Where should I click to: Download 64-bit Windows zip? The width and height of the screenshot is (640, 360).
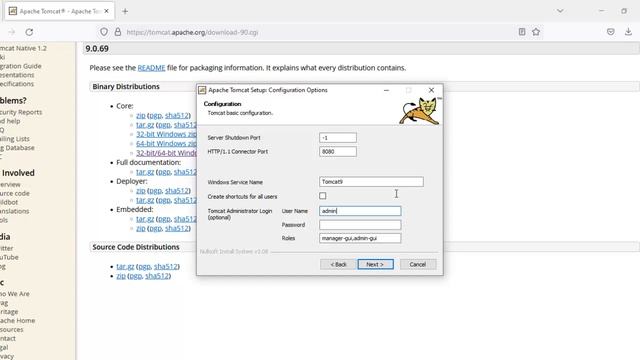pyautogui.click(x=166, y=144)
